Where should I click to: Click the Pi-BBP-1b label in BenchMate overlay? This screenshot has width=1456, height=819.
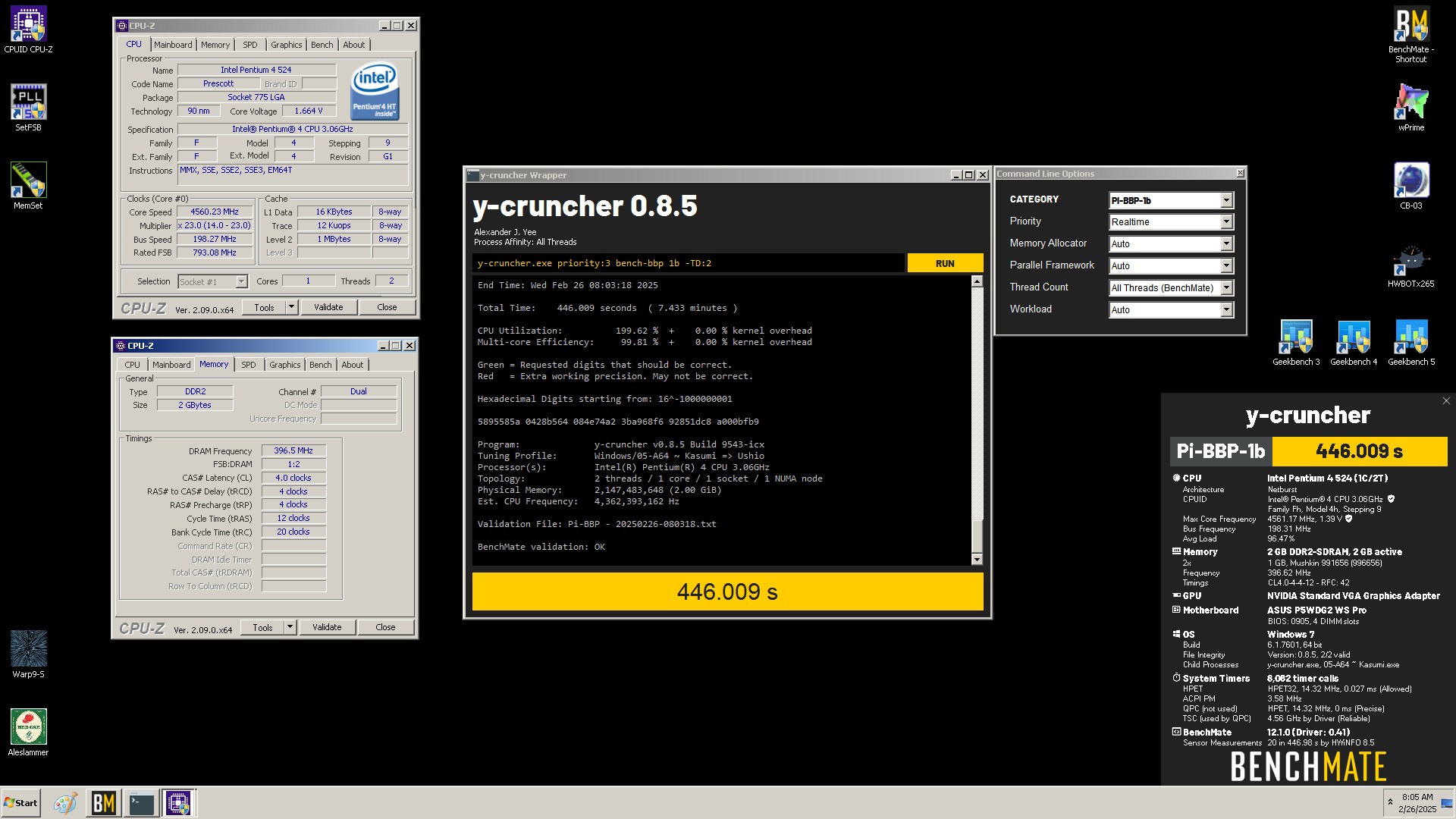(1221, 451)
